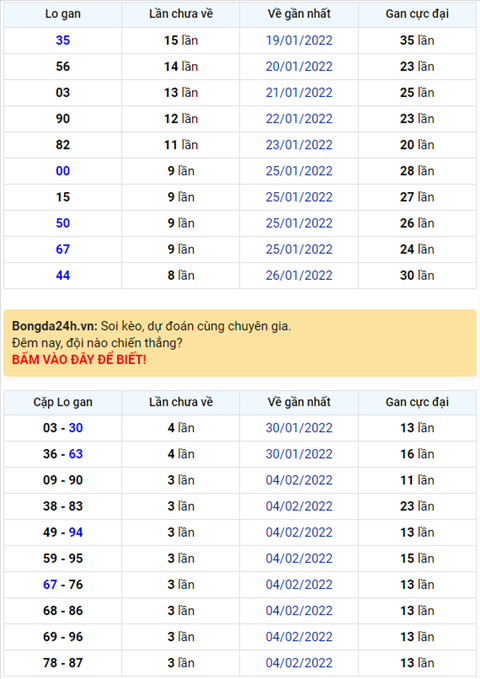The height and width of the screenshot is (679, 480).
Task: Select number 56 in Lo gan column
Action: 63,67
